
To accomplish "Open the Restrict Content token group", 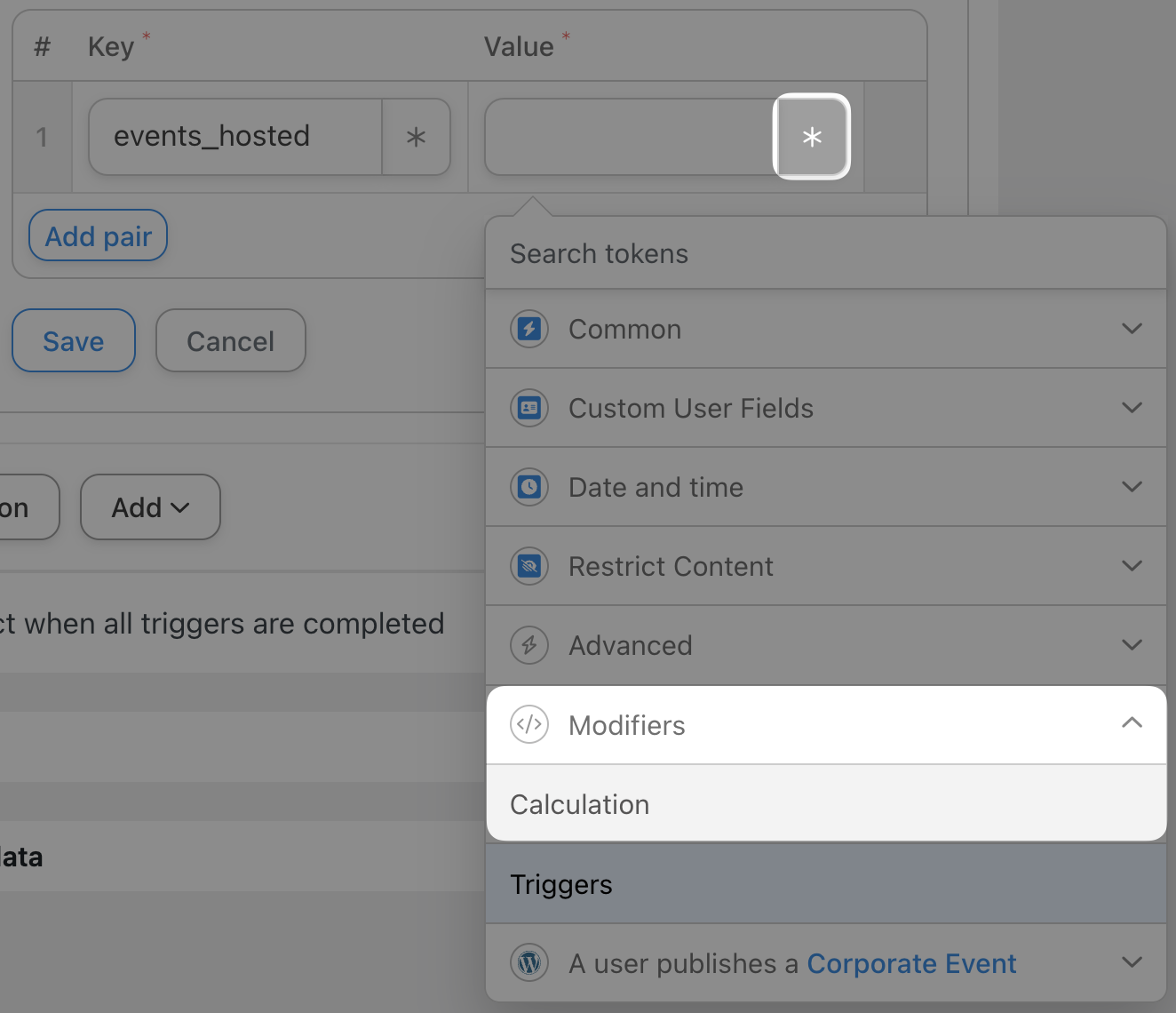I will (671, 566).
